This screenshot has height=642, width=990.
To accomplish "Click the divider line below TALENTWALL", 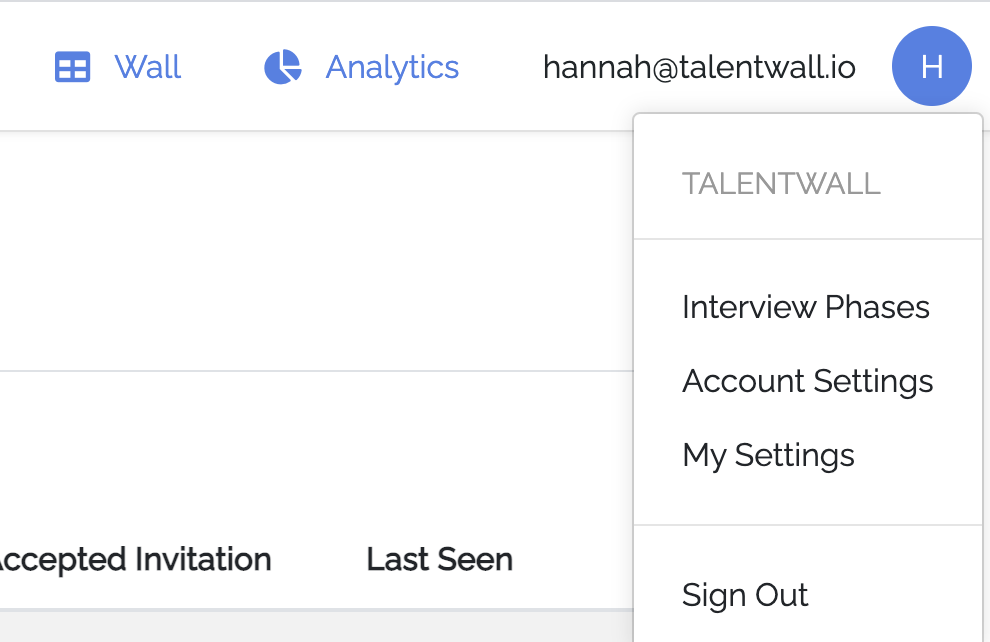I will [808, 239].
